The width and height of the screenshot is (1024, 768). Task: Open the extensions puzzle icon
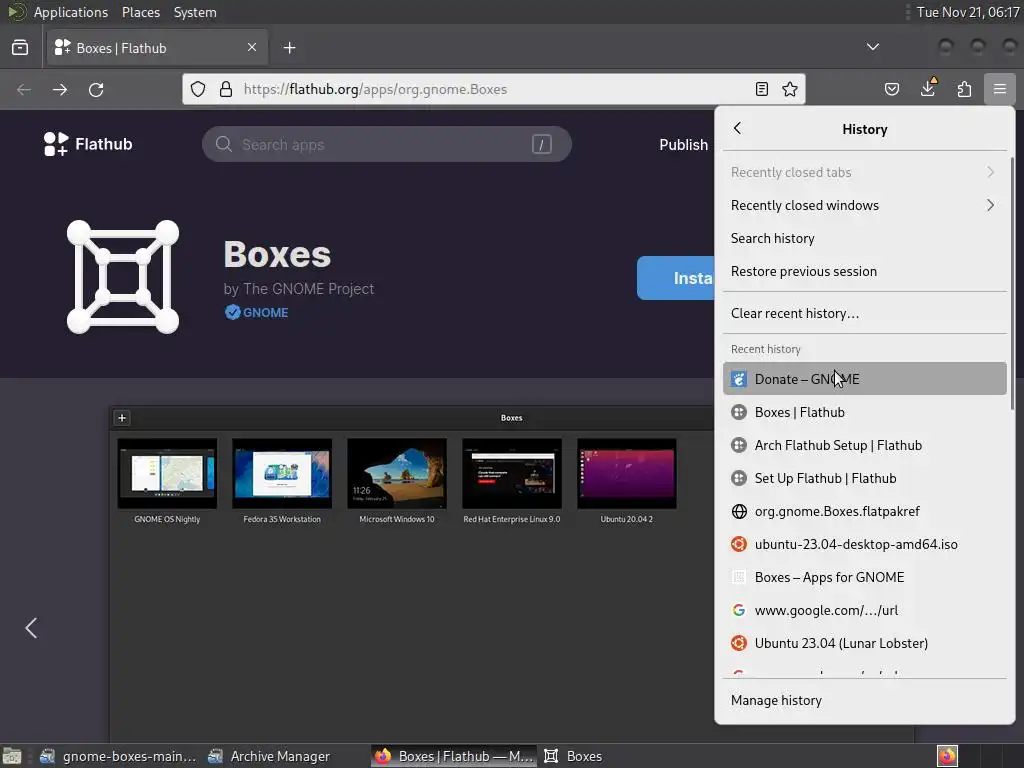[x=965, y=89]
